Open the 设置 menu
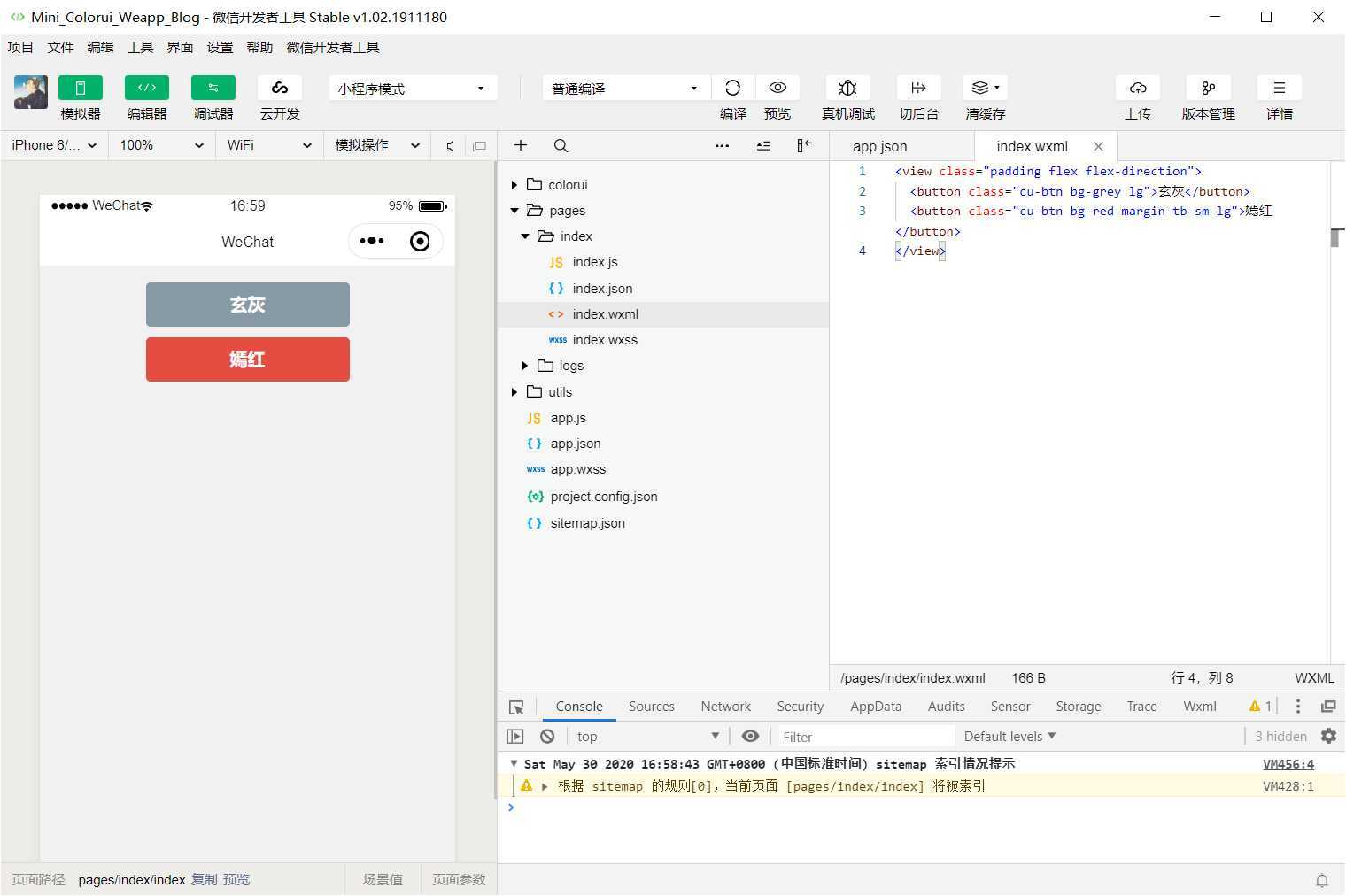The width and height of the screenshot is (1346, 896). 220,47
